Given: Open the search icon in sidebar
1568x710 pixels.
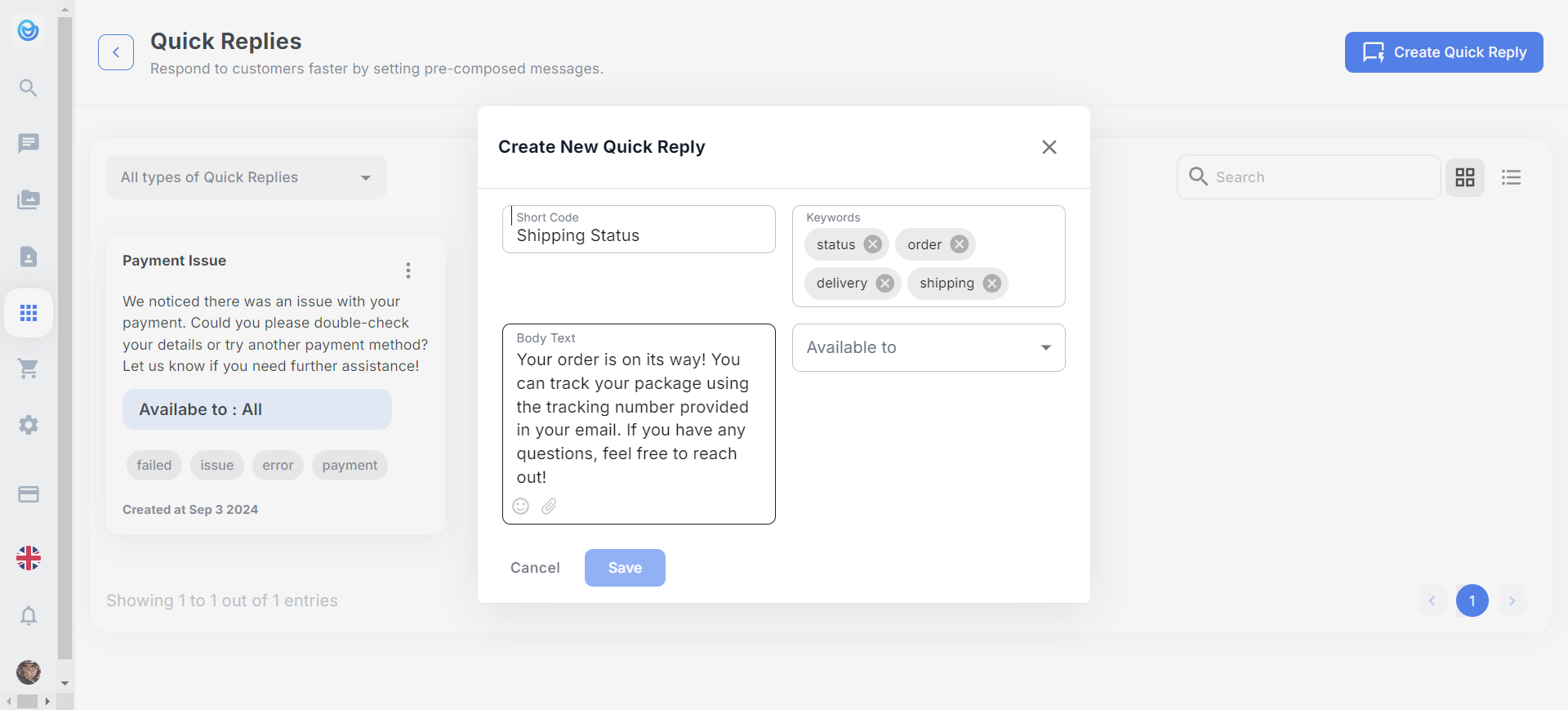Looking at the screenshot, I should pyautogui.click(x=29, y=87).
